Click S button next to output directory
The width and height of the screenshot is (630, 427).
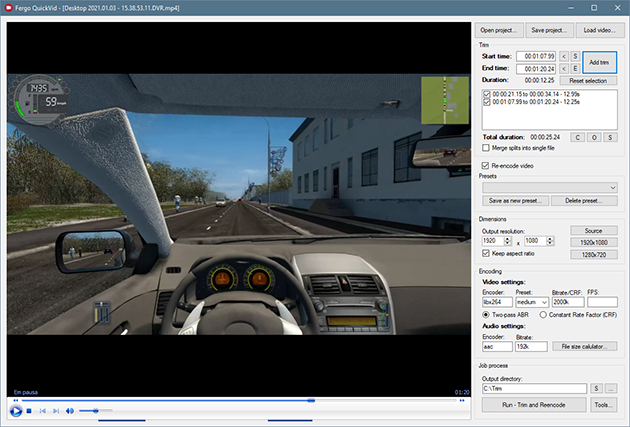click(596, 388)
